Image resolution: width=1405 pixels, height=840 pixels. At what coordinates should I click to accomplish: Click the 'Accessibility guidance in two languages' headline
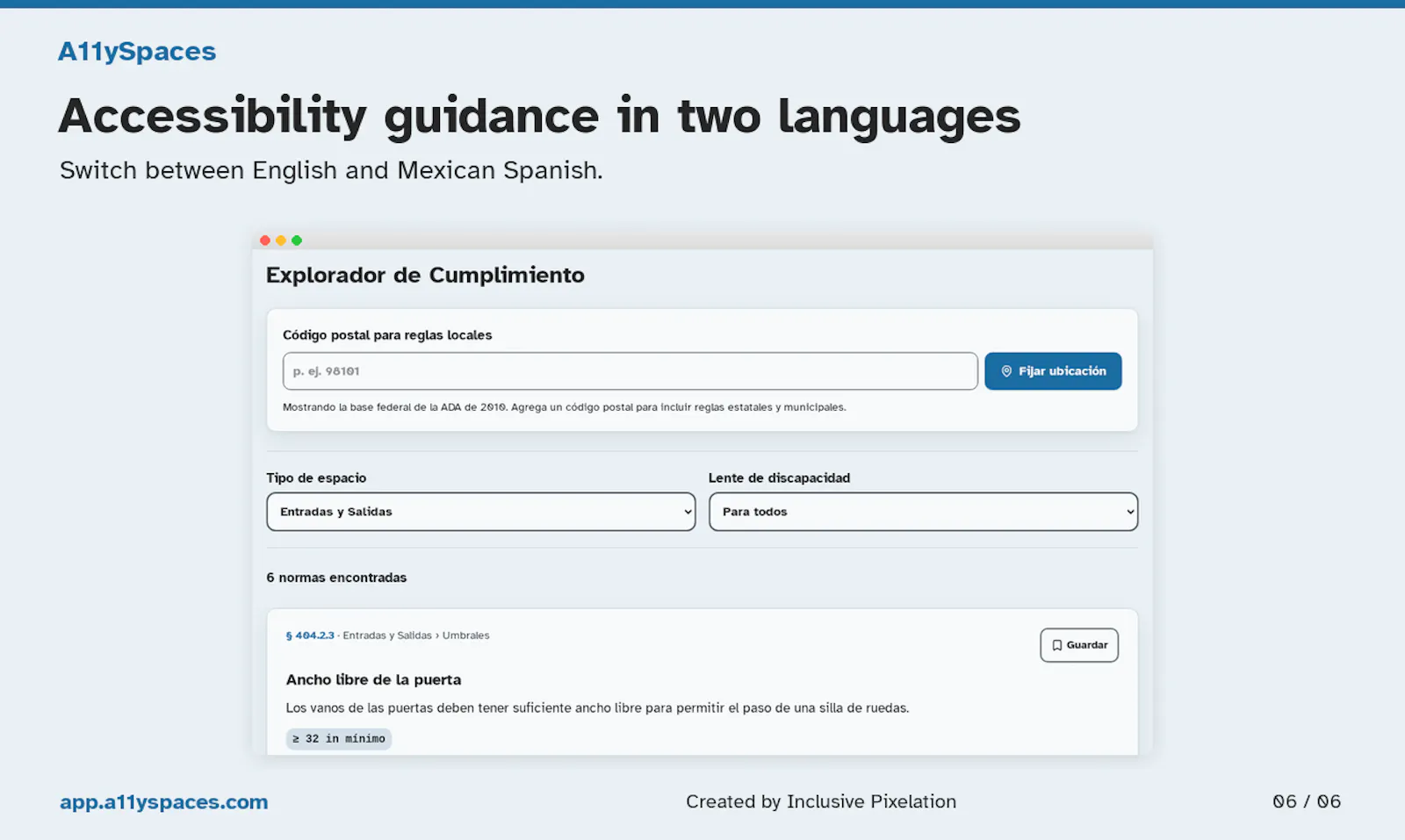[x=539, y=116]
